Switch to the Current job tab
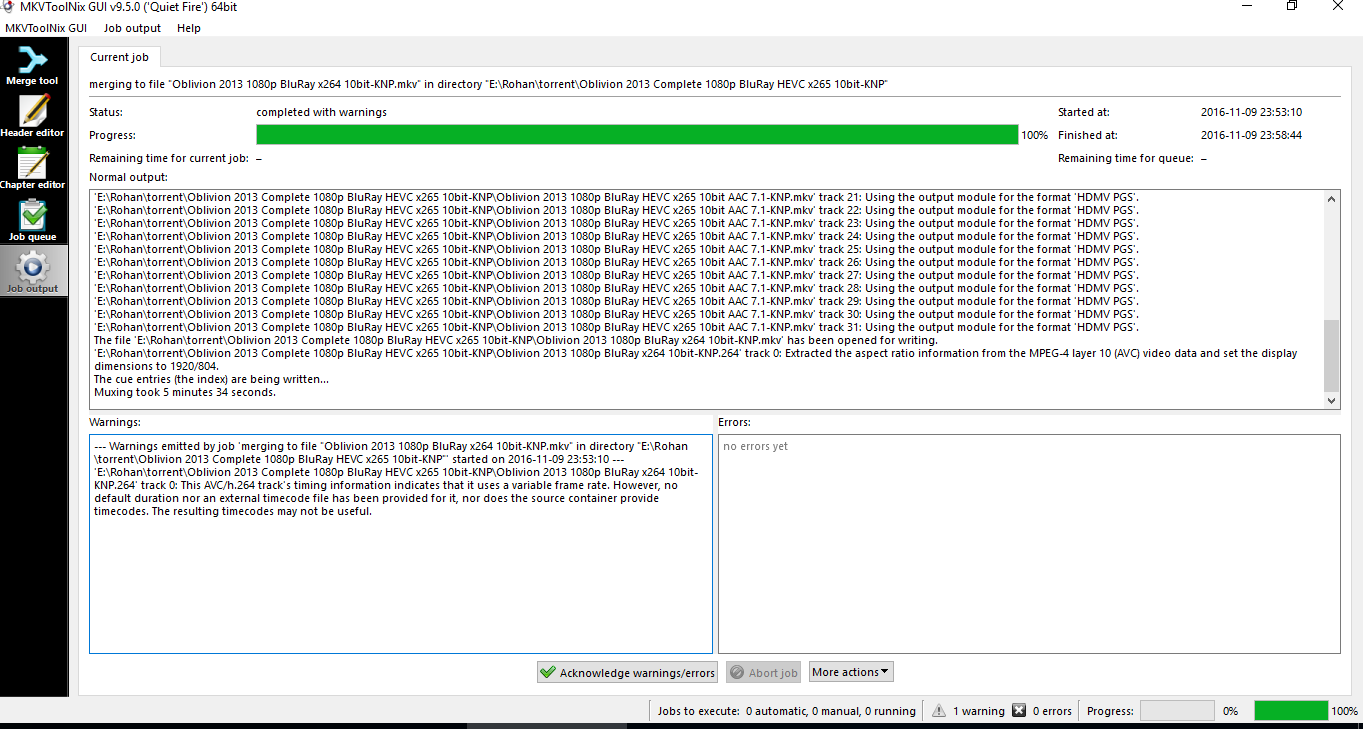The width and height of the screenshot is (1363, 729). pos(119,57)
